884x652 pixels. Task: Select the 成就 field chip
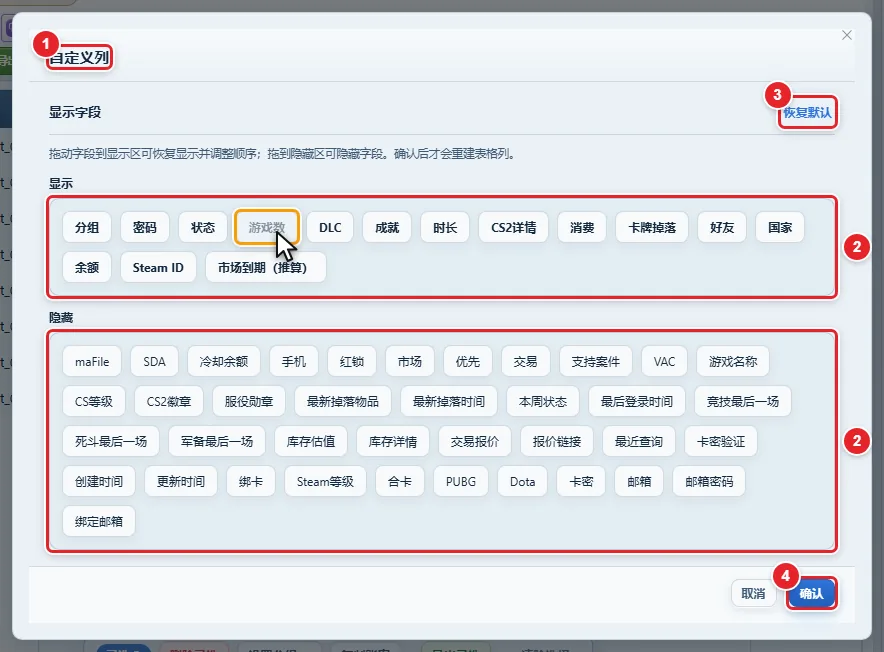[x=387, y=227]
